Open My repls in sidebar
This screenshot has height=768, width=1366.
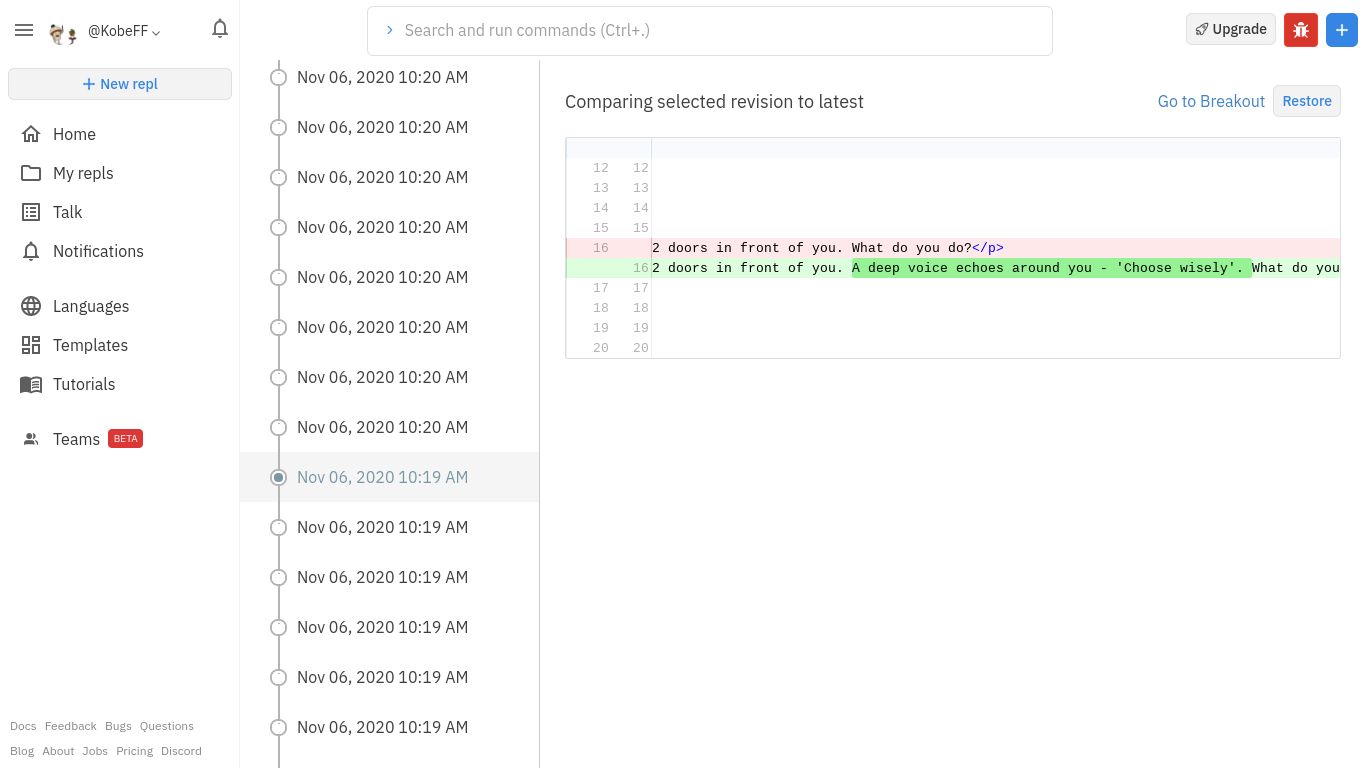pyautogui.click(x=83, y=173)
